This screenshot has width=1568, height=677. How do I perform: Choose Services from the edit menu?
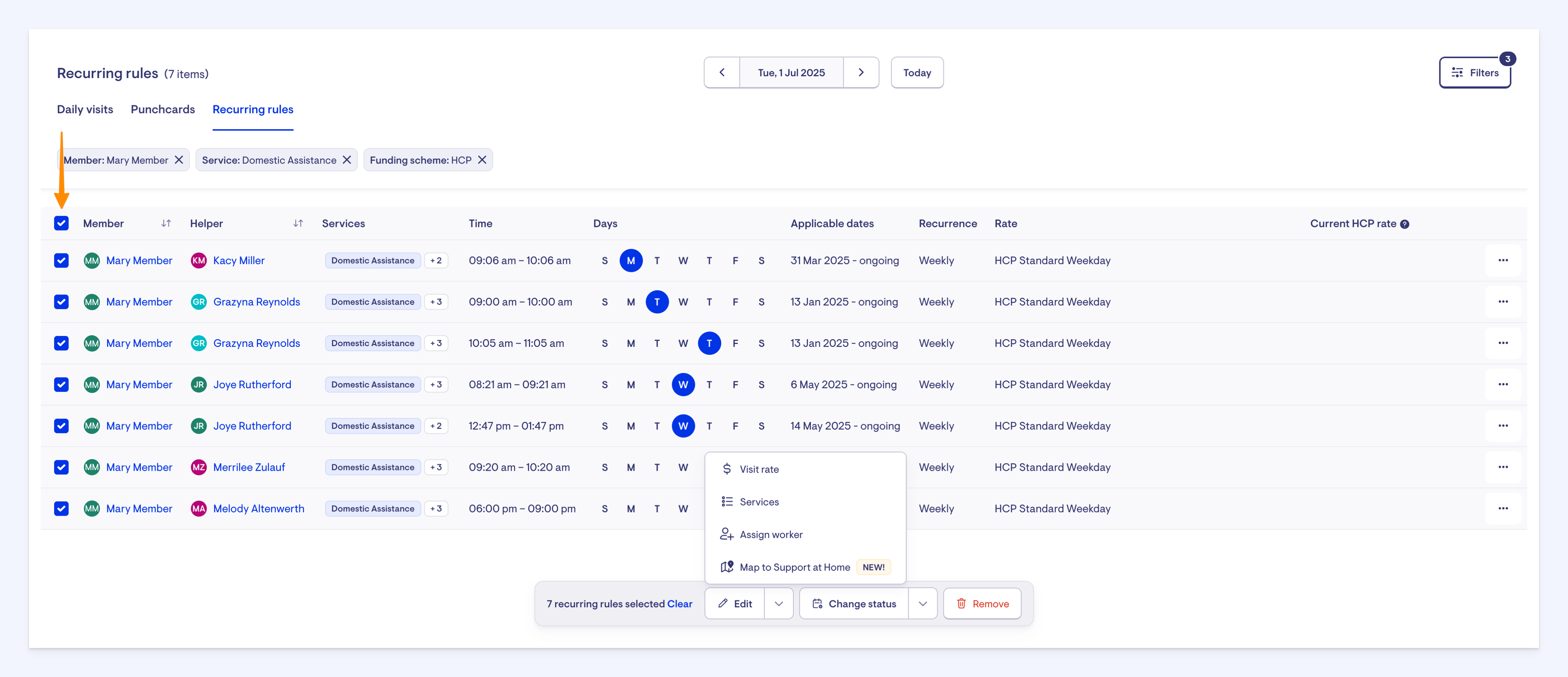[x=805, y=502]
